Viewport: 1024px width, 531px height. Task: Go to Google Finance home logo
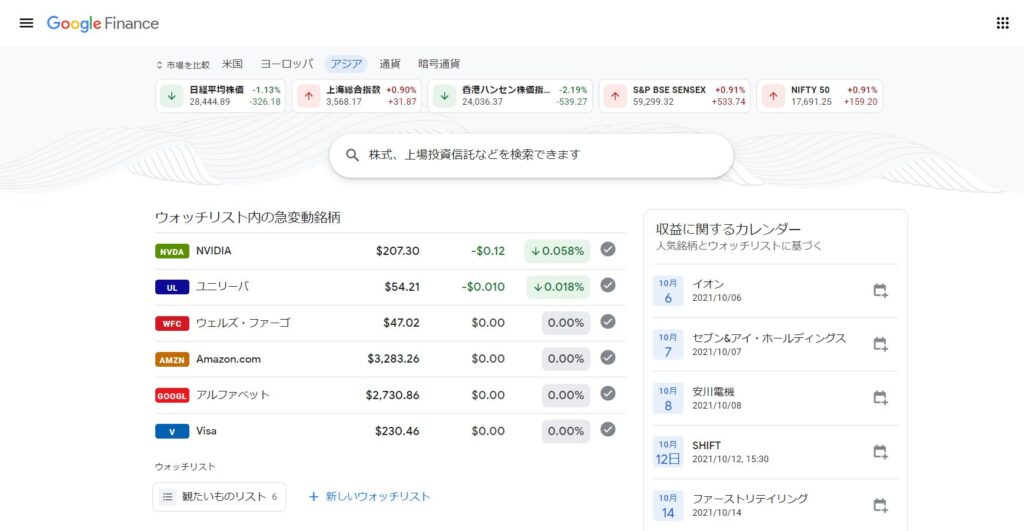pos(102,23)
